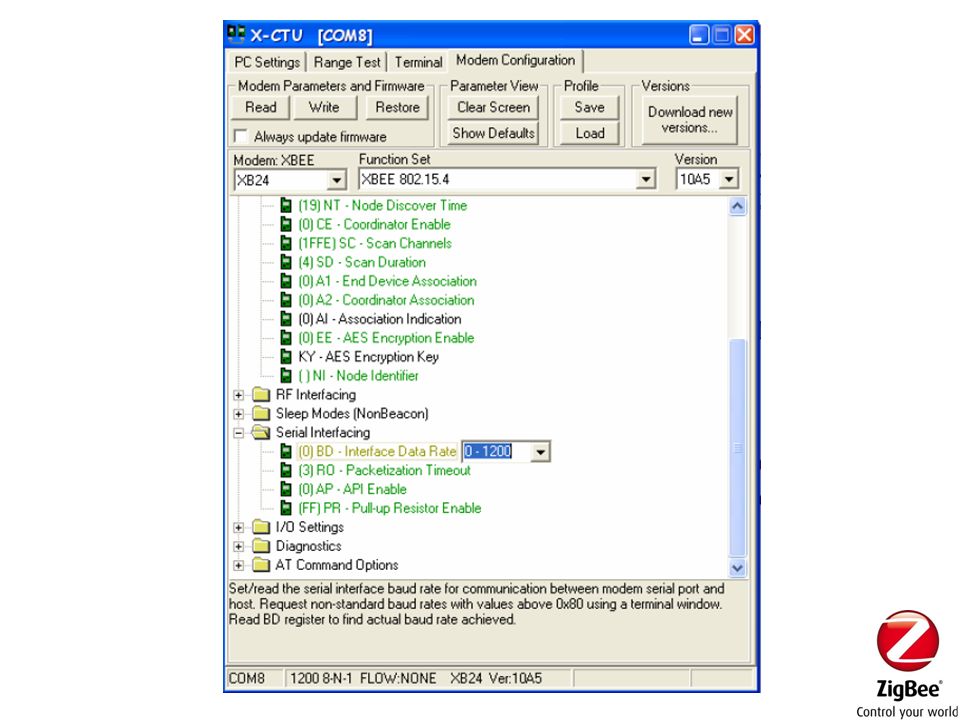Image resolution: width=960 pixels, height=720 pixels.
Task: Click the X-CTU title bar app icon
Action: pos(236,35)
